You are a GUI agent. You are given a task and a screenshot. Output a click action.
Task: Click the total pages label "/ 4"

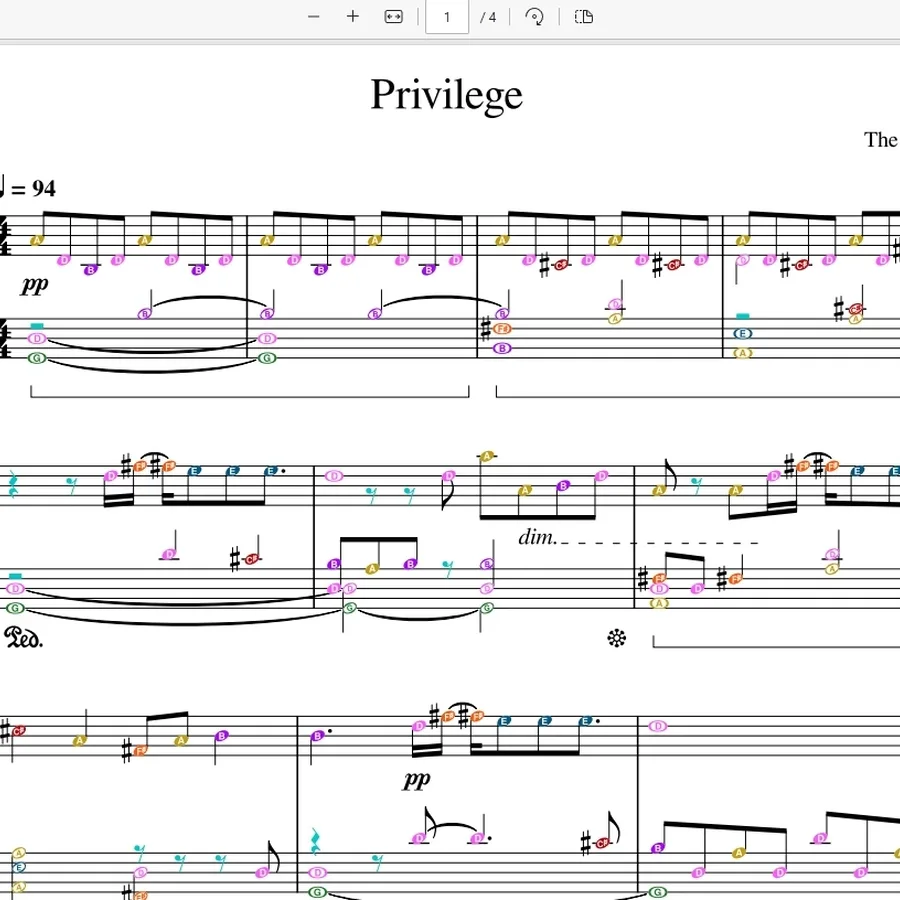pyautogui.click(x=488, y=17)
